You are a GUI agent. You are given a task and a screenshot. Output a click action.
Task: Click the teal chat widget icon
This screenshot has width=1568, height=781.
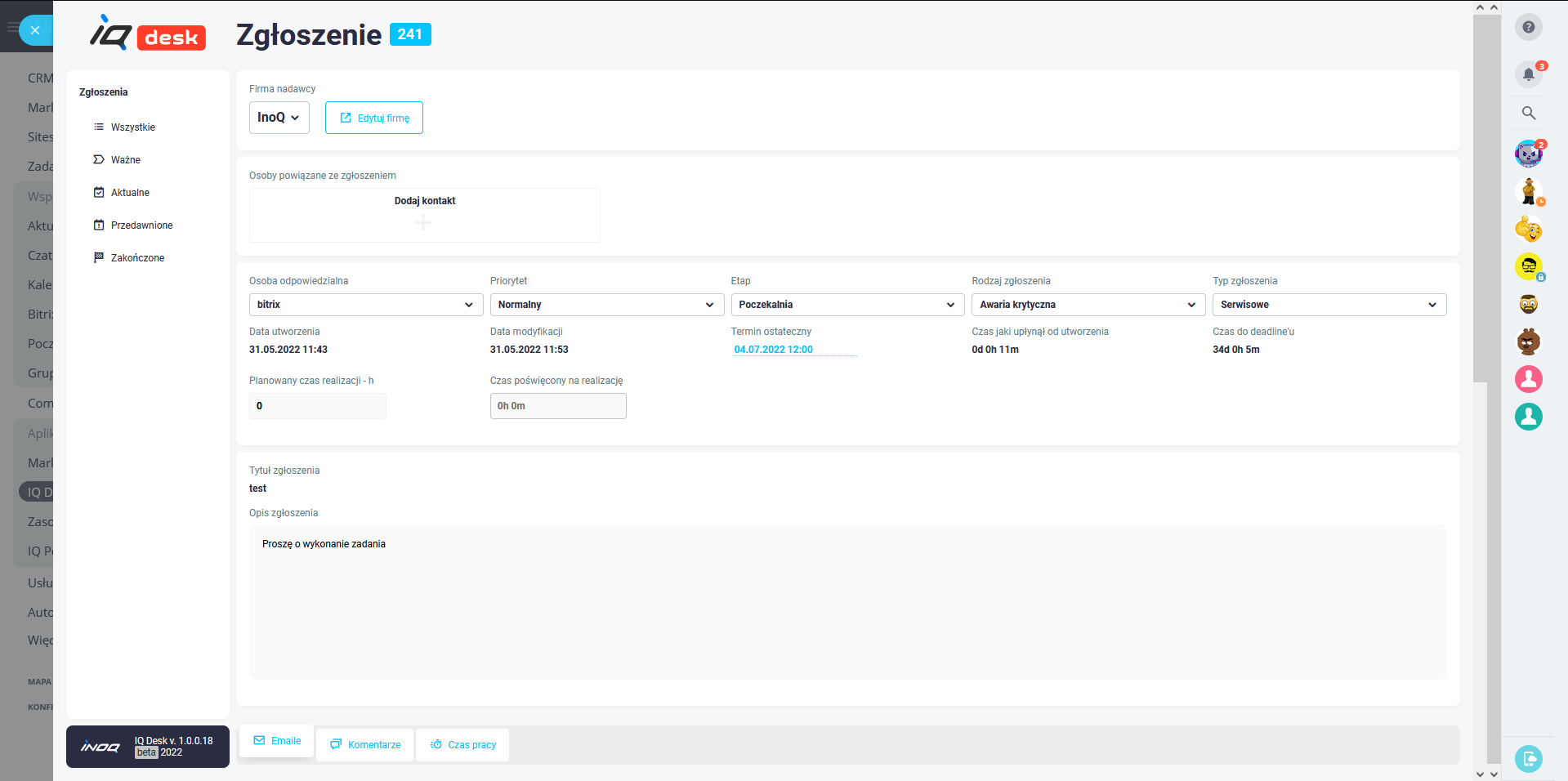click(1528, 758)
